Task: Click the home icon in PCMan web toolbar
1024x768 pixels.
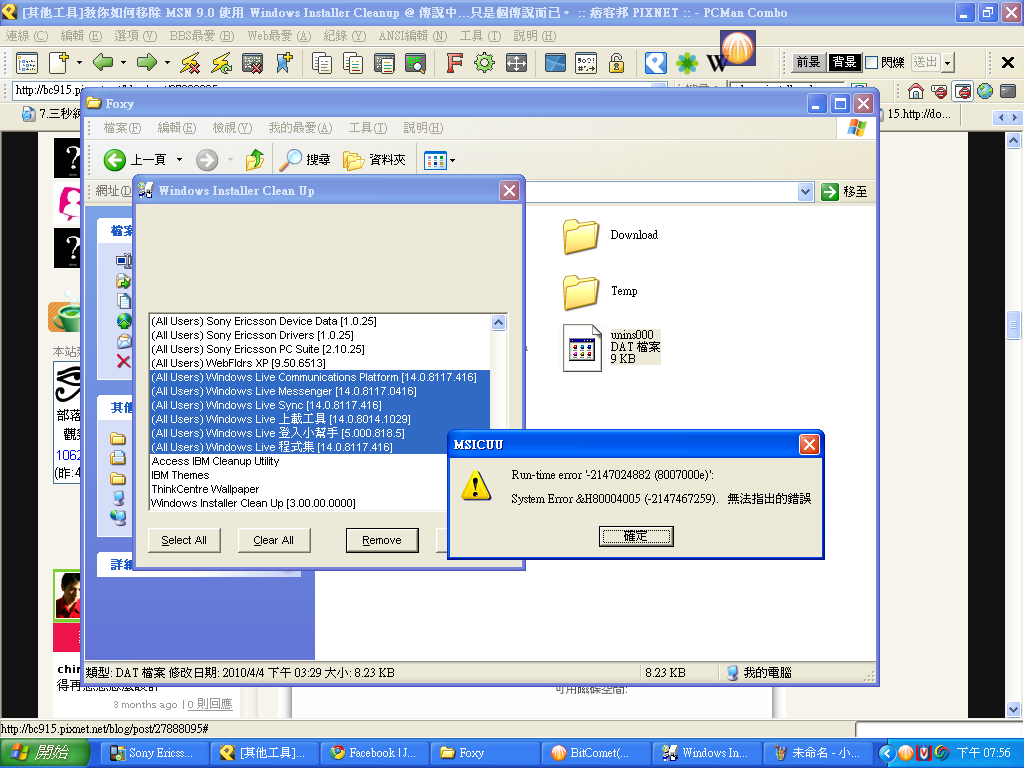Action: 916,91
